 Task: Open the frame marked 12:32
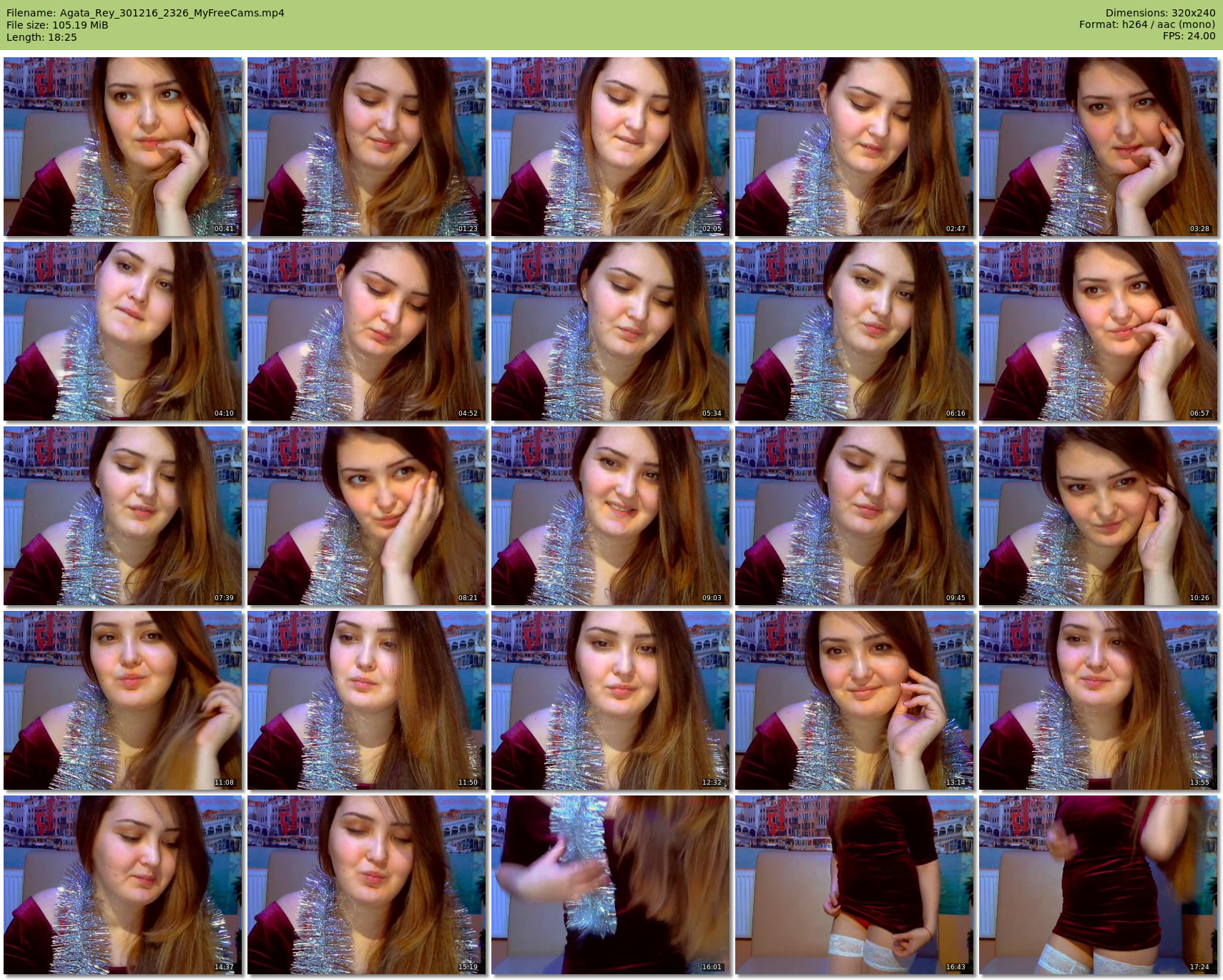pyautogui.click(x=610, y=700)
